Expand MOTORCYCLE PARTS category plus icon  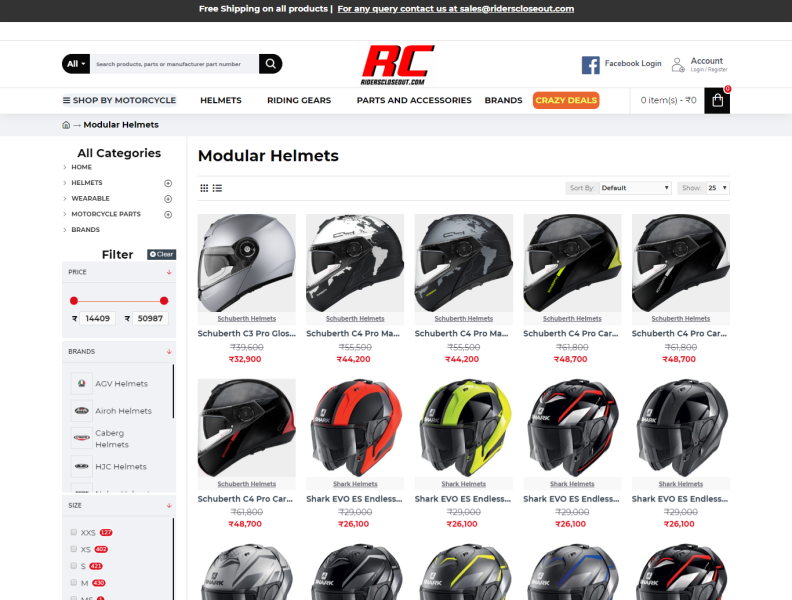click(168, 214)
